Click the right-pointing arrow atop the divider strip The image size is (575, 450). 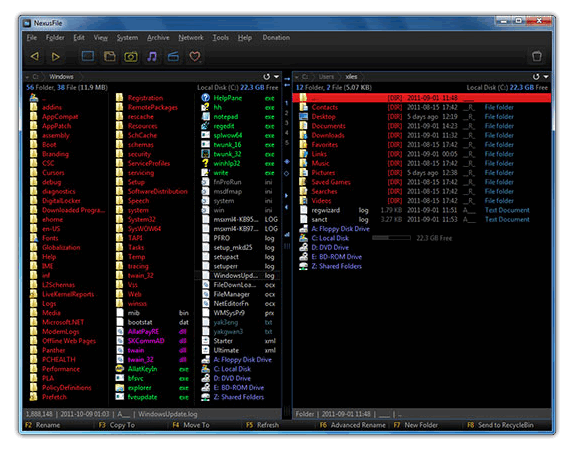[287, 79]
